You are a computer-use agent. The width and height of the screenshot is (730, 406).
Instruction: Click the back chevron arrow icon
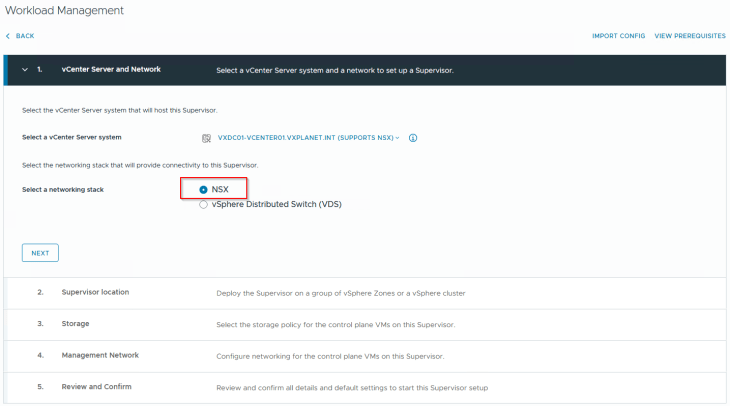tap(8, 36)
